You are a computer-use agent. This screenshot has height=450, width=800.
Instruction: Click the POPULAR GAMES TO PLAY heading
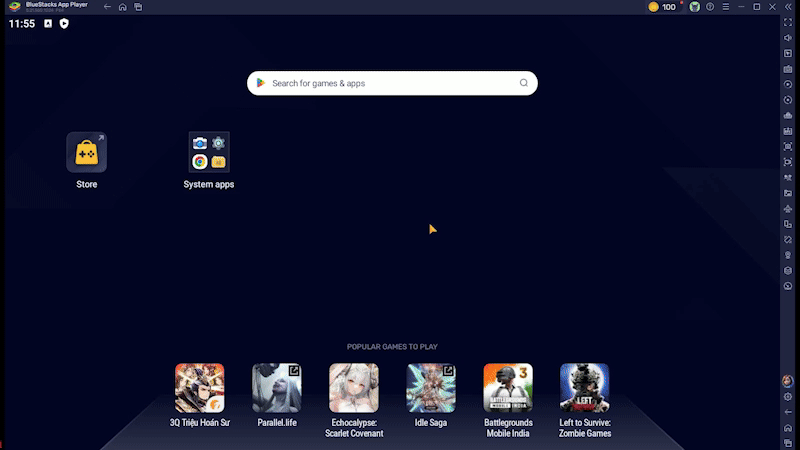click(x=392, y=347)
